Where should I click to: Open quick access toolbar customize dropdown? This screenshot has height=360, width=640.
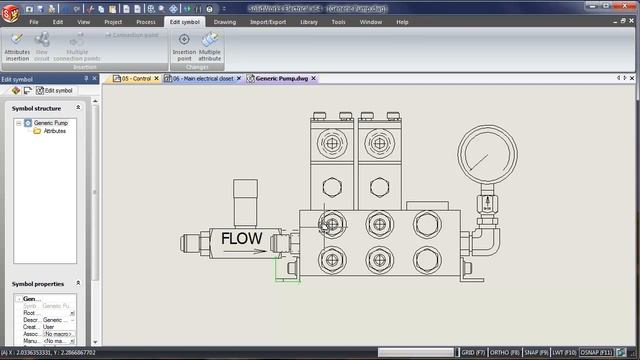coord(224,9)
